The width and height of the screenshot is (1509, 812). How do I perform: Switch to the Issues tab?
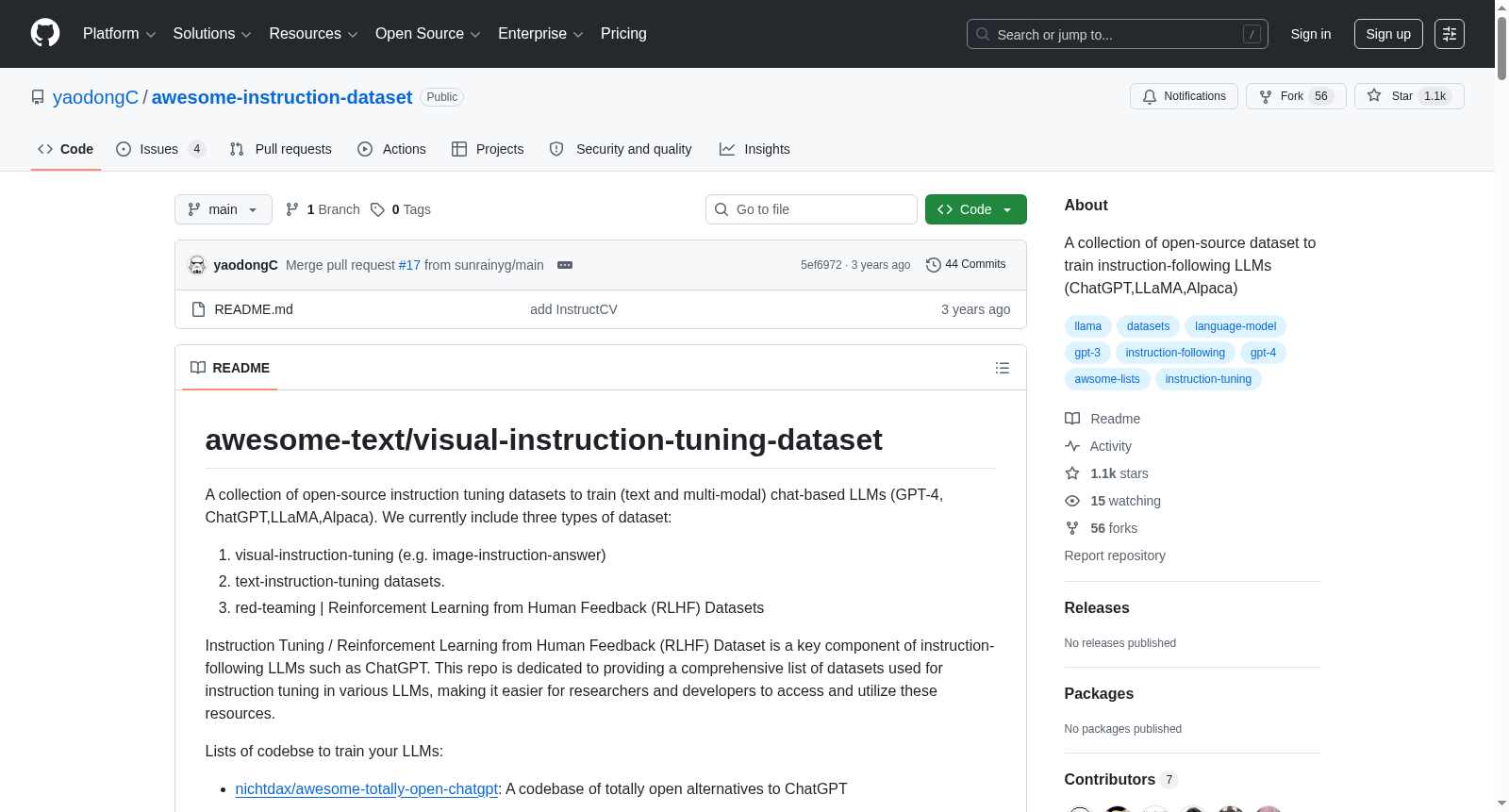pos(160,149)
